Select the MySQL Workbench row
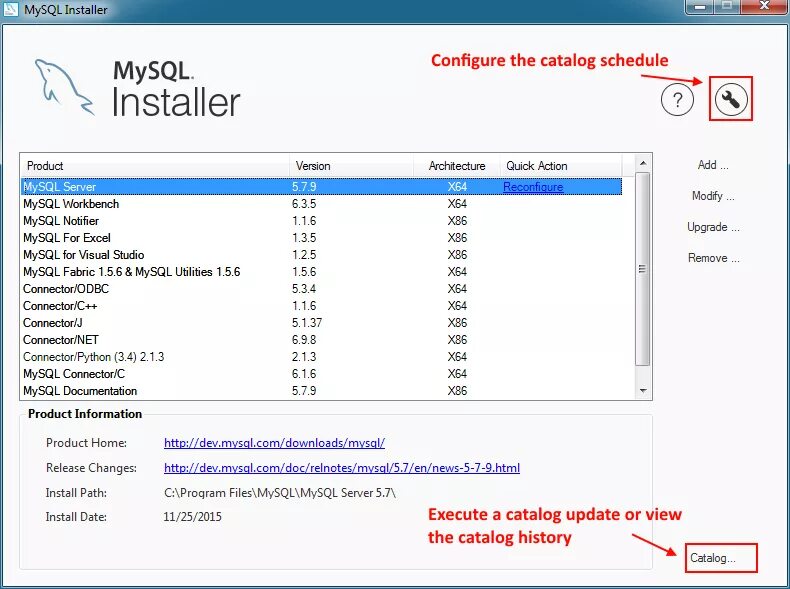This screenshot has width=790, height=589. pyautogui.click(x=321, y=204)
